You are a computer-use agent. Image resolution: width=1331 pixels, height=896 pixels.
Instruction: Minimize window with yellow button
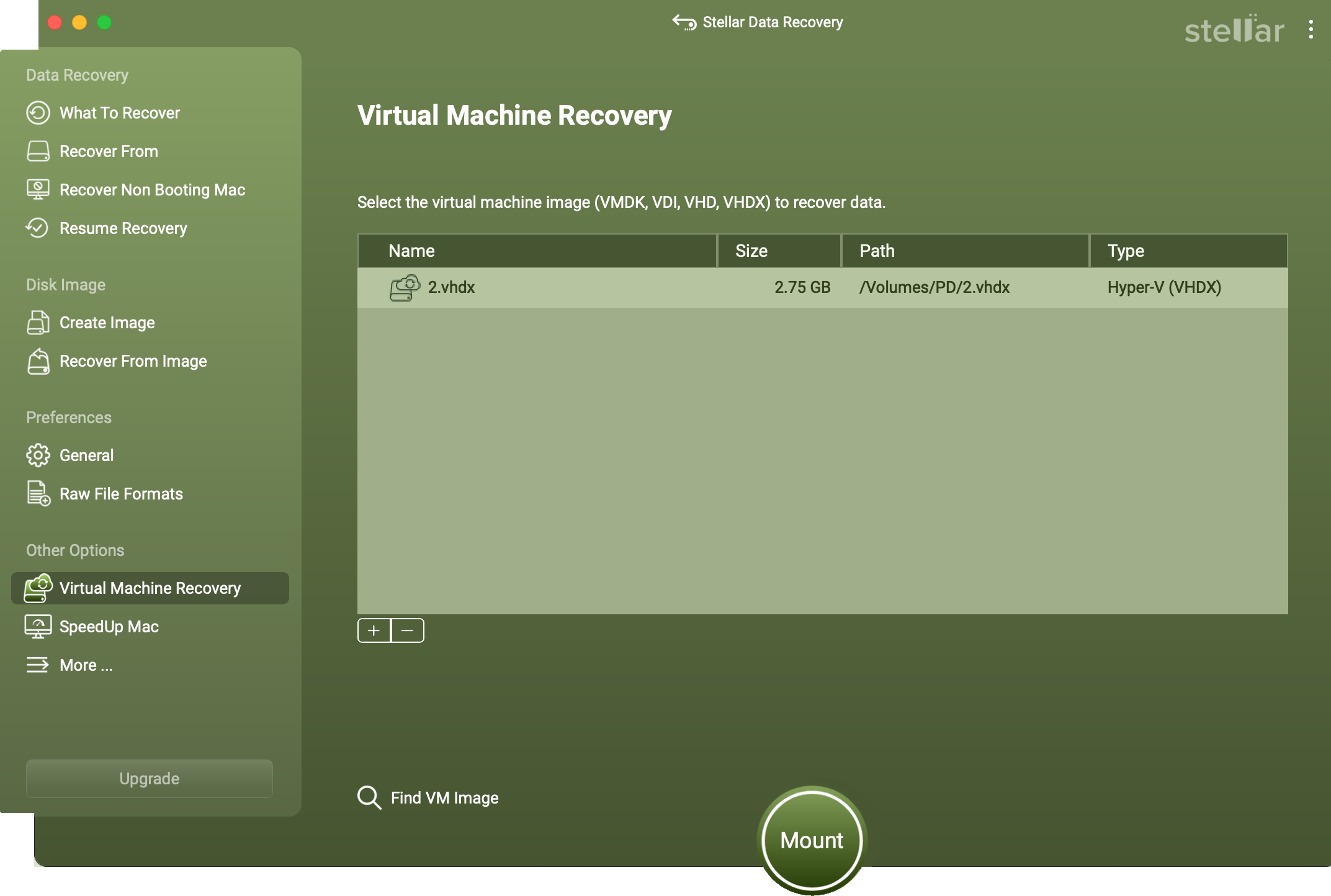click(x=79, y=22)
